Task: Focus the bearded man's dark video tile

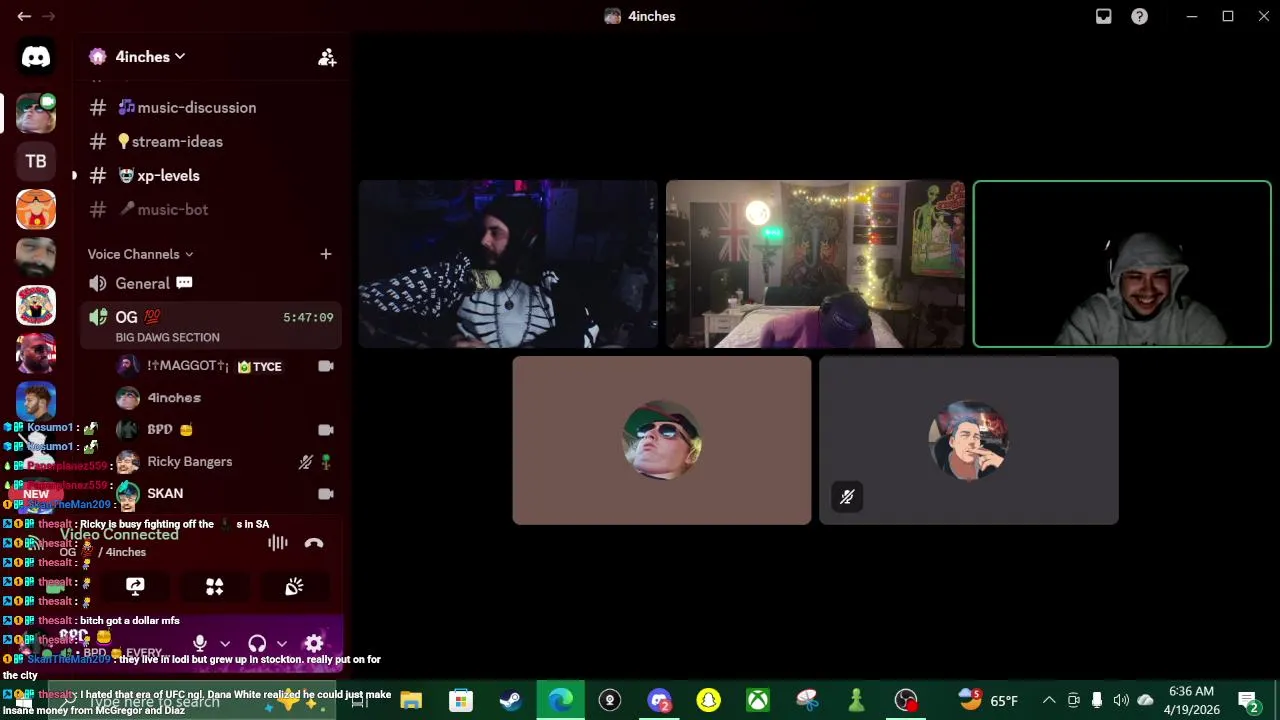Action: coord(508,264)
